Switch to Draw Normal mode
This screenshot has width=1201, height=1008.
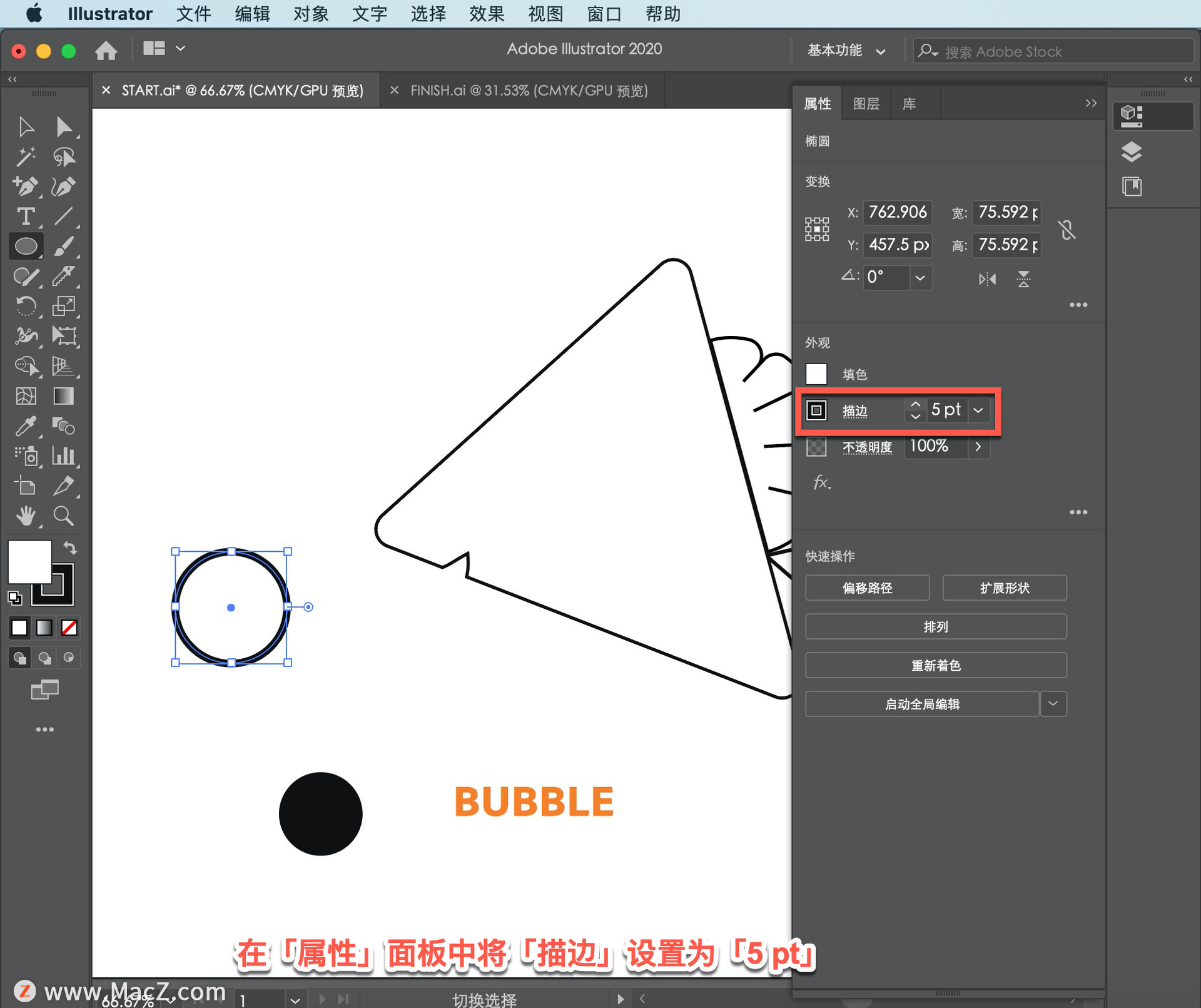20,658
